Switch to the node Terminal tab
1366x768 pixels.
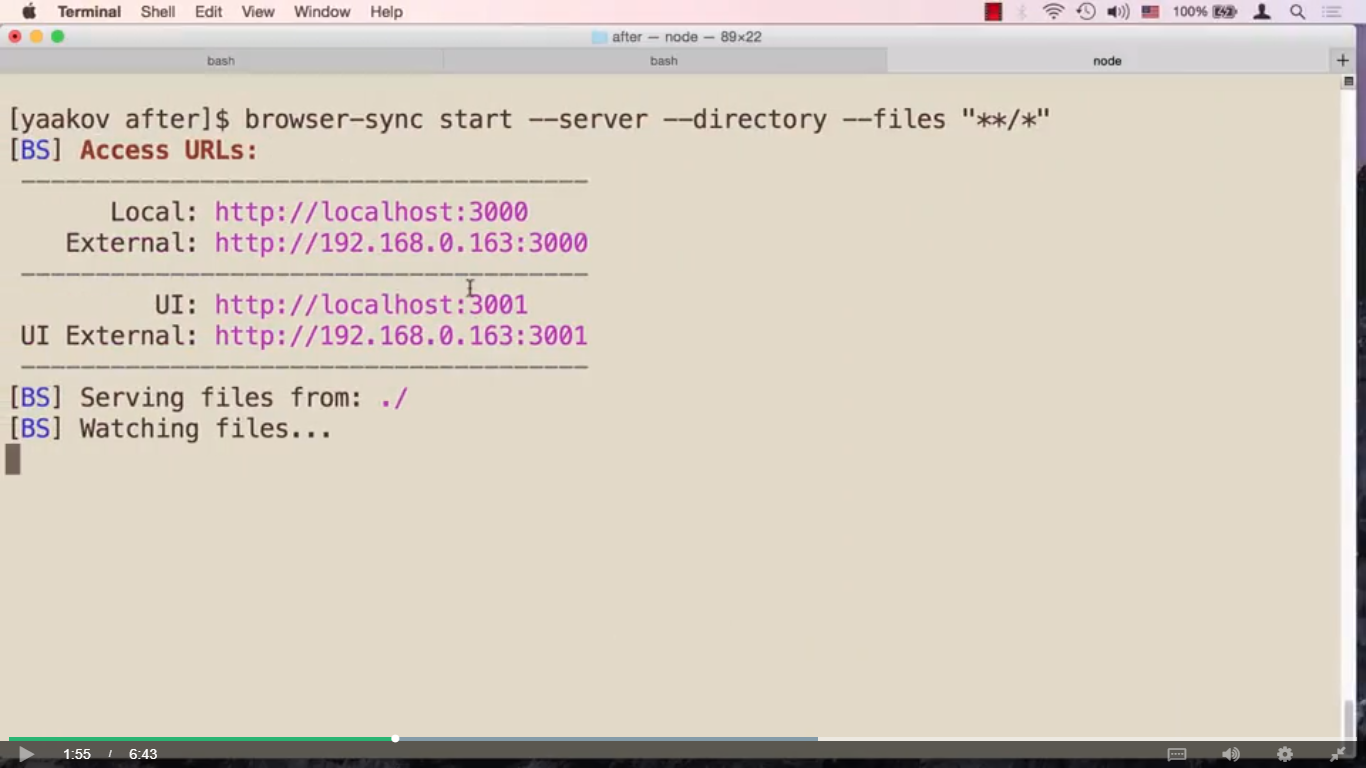pos(1107,60)
